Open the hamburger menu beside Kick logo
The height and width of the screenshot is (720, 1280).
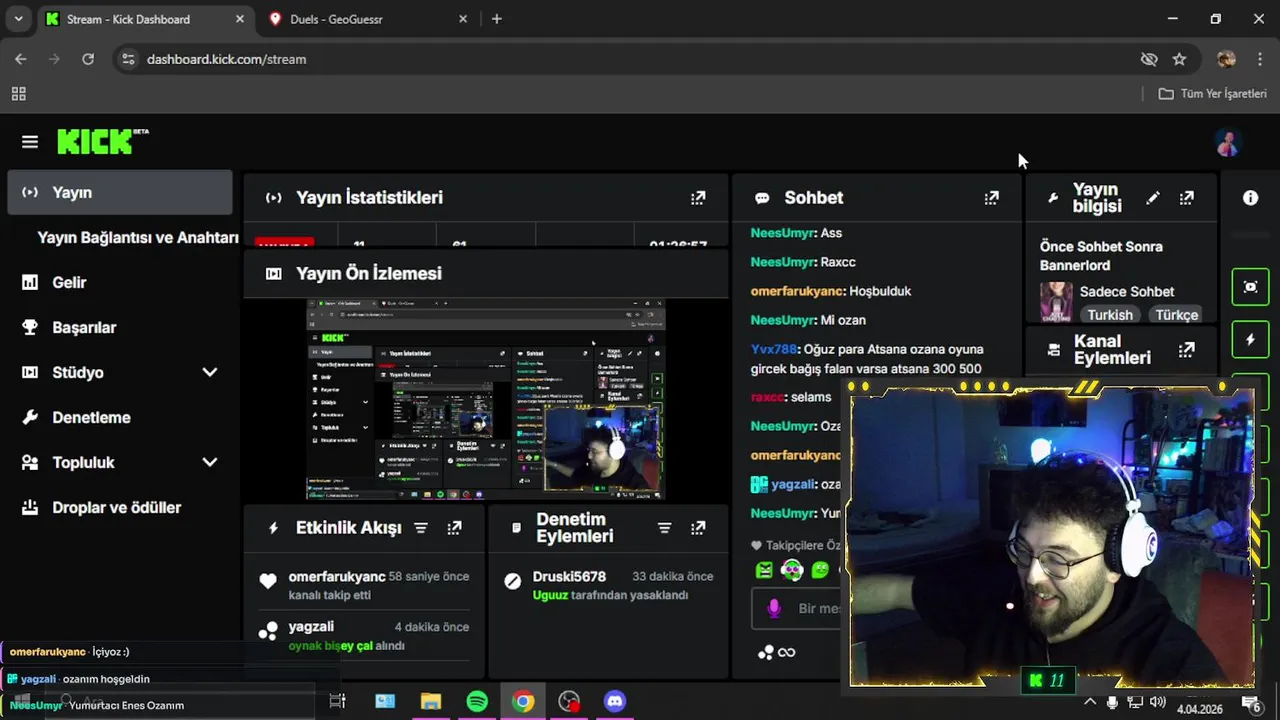(30, 142)
